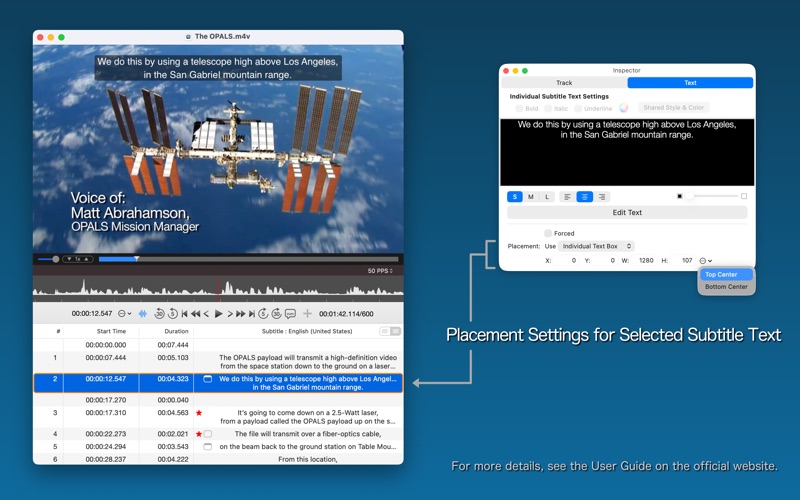800x500 pixels.
Task: Step back one frame
Action: point(206,314)
